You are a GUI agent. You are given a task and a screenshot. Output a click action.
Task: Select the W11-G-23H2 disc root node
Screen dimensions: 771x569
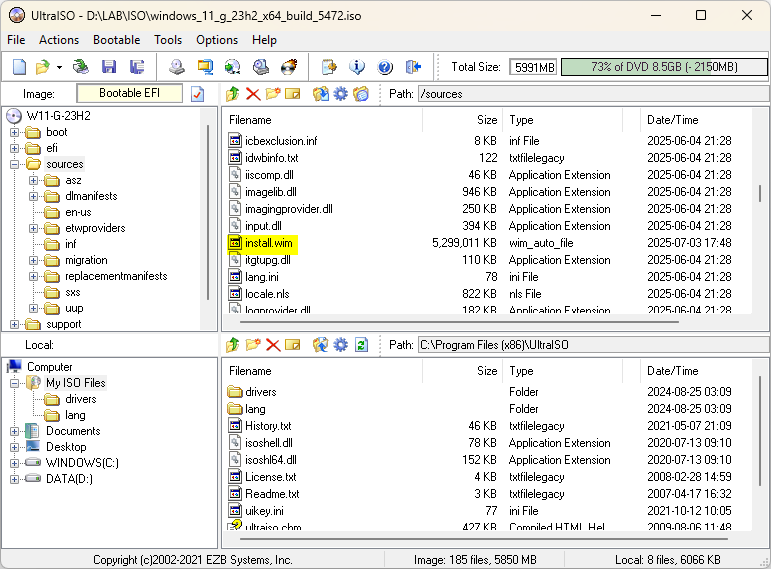59,116
